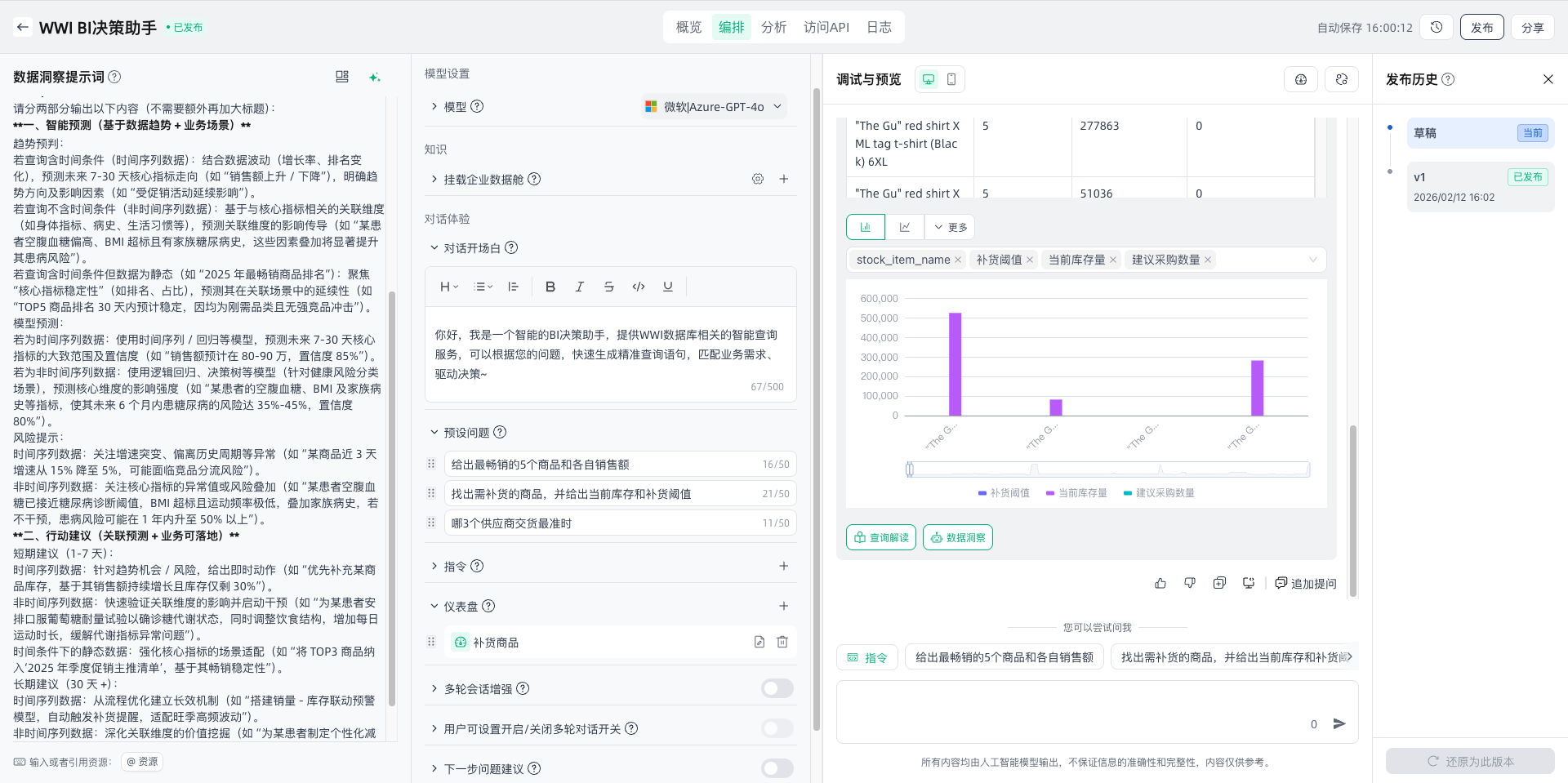This screenshot has width=1568, height=783.
Task: Click the AI generate prompt sparkle icon
Action: [x=374, y=77]
